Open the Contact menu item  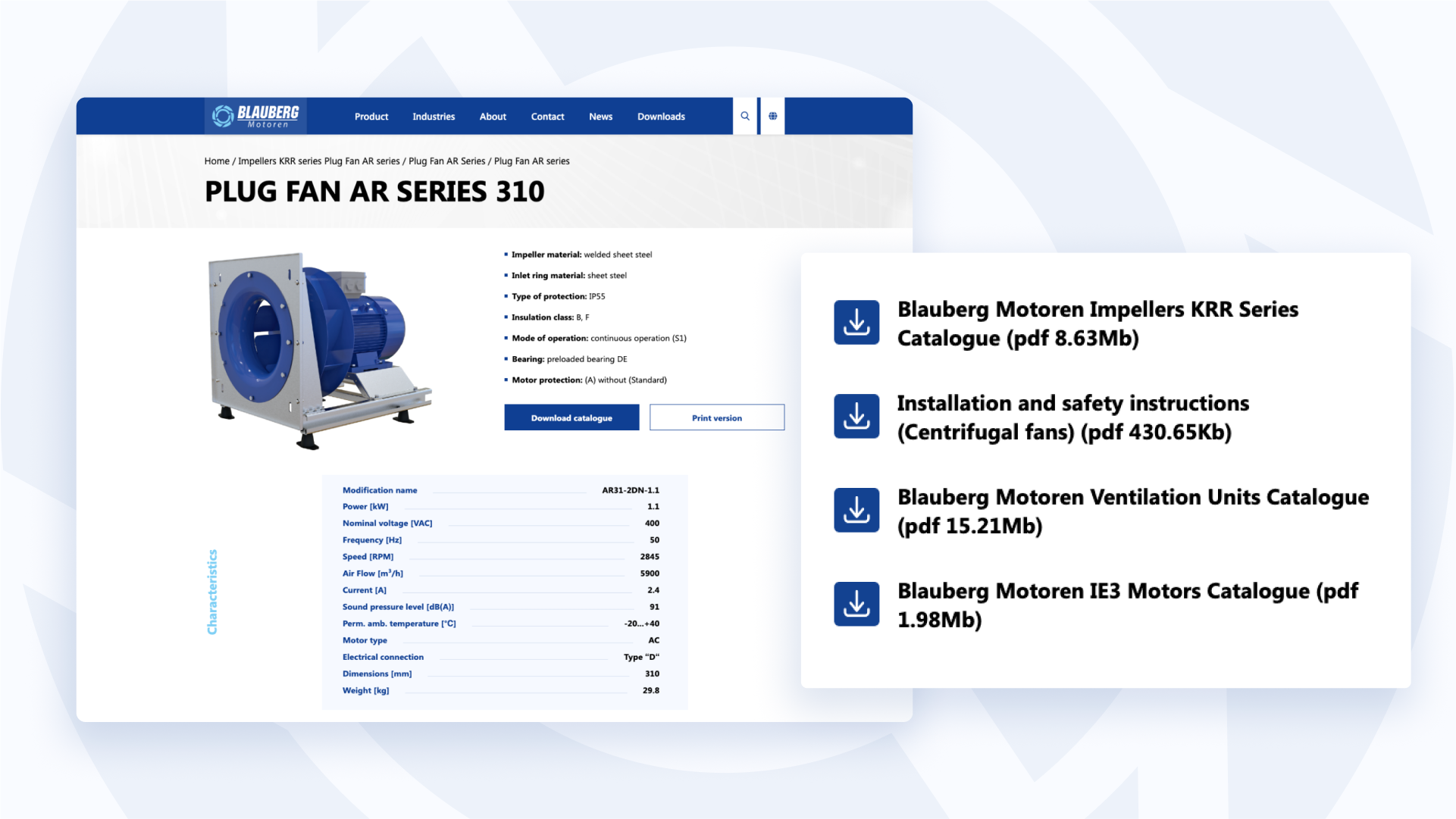547,117
